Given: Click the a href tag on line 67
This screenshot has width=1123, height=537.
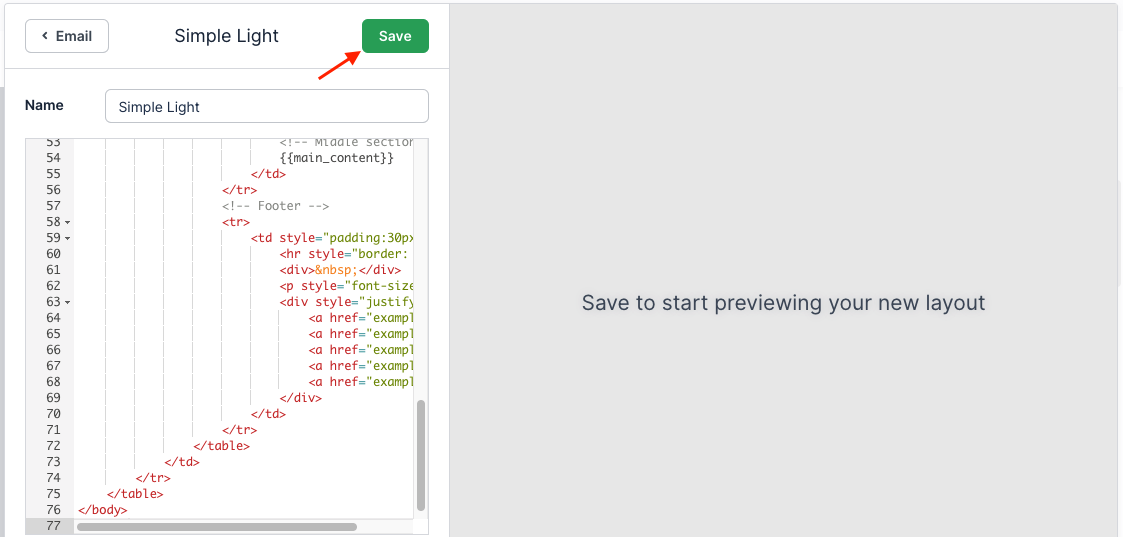Looking at the screenshot, I should coord(362,365).
